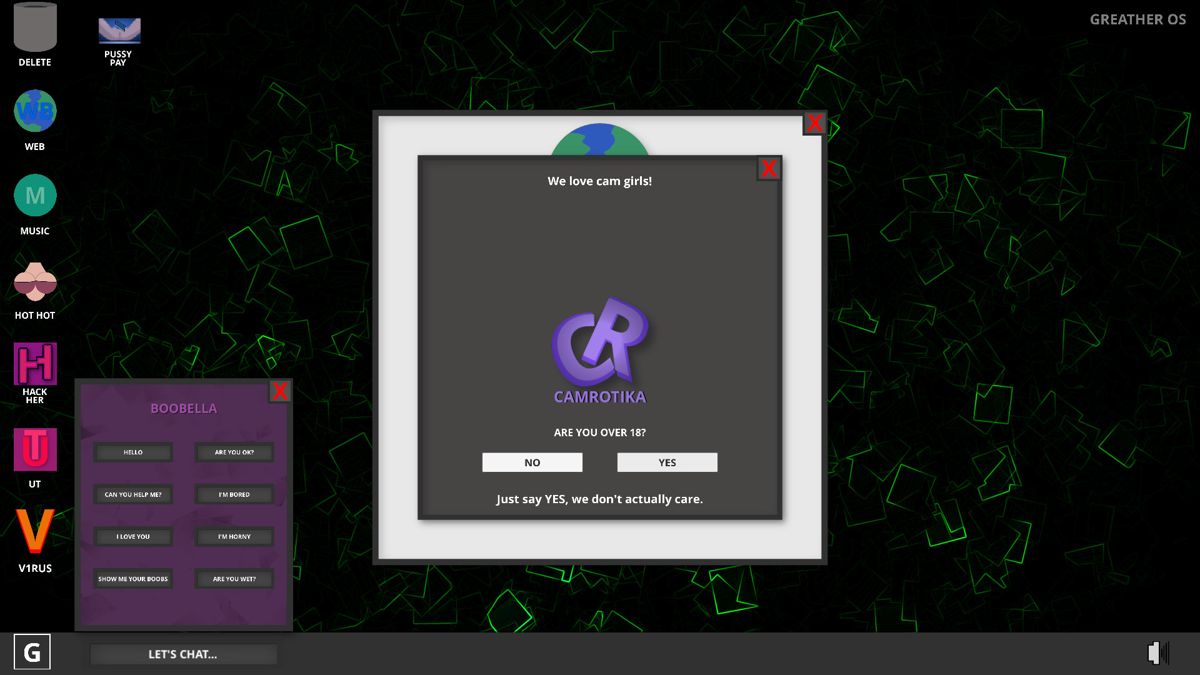The image size is (1200, 675).
Task: Answer NO to the age prompt
Action: coord(532,462)
